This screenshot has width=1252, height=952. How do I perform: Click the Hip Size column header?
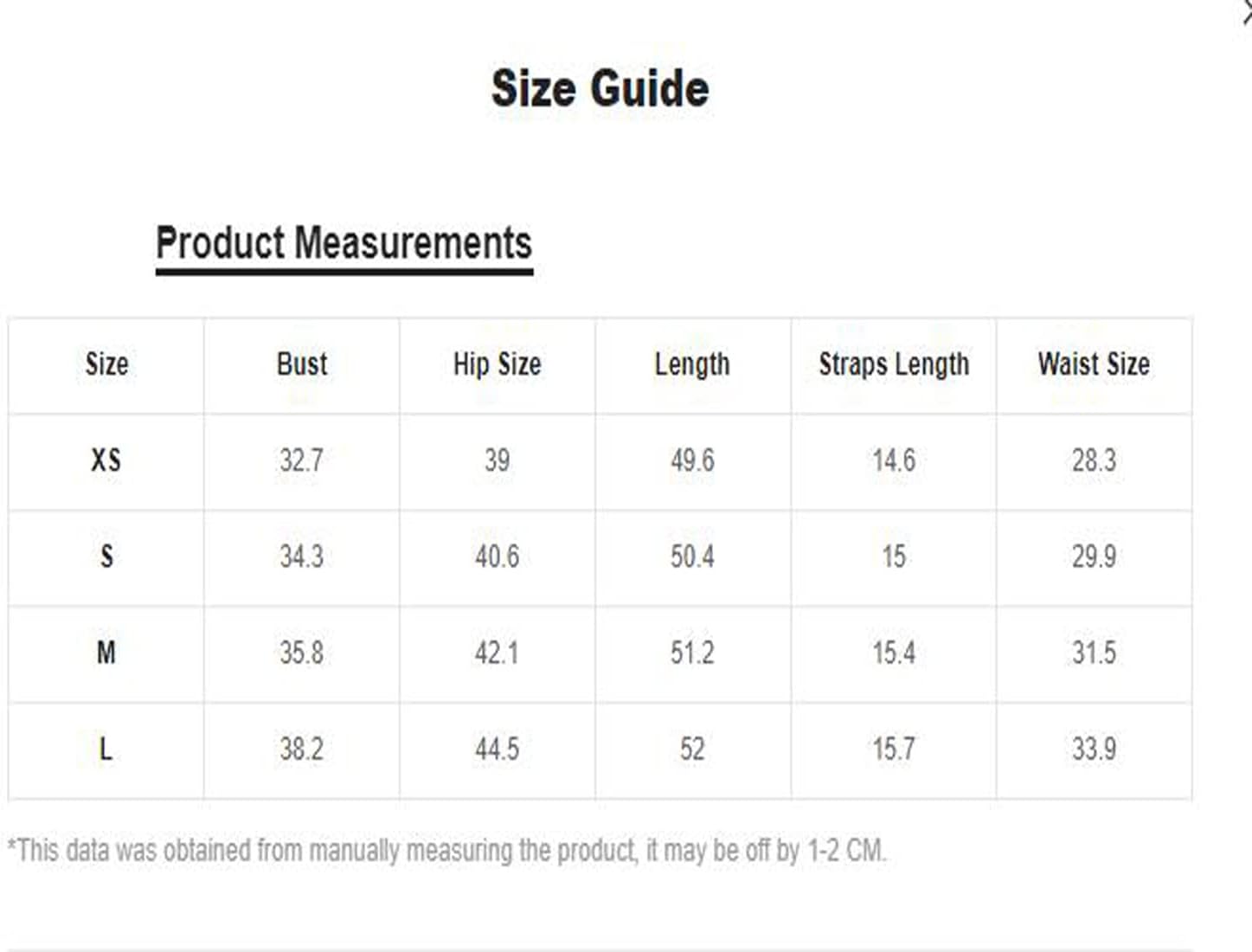pos(497,364)
